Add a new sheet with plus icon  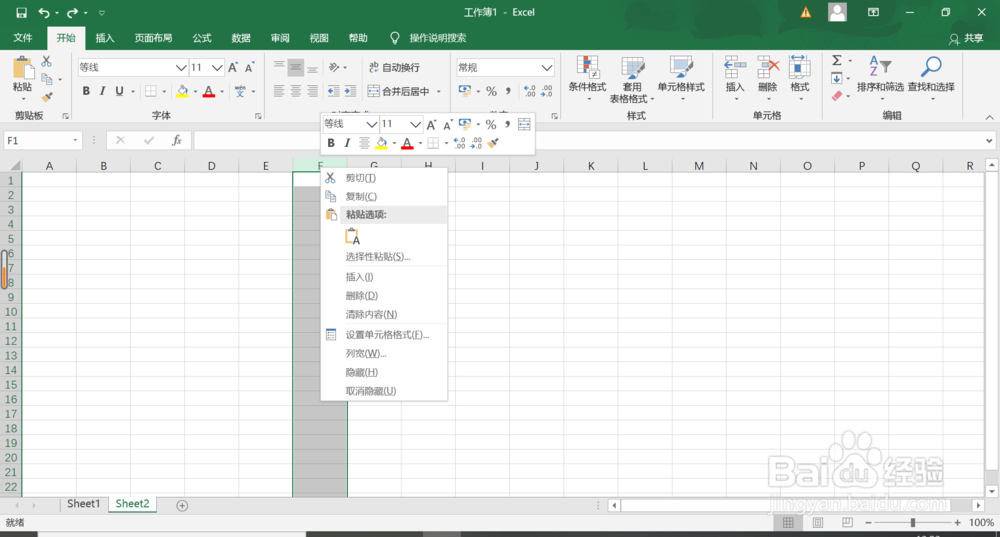(x=182, y=505)
